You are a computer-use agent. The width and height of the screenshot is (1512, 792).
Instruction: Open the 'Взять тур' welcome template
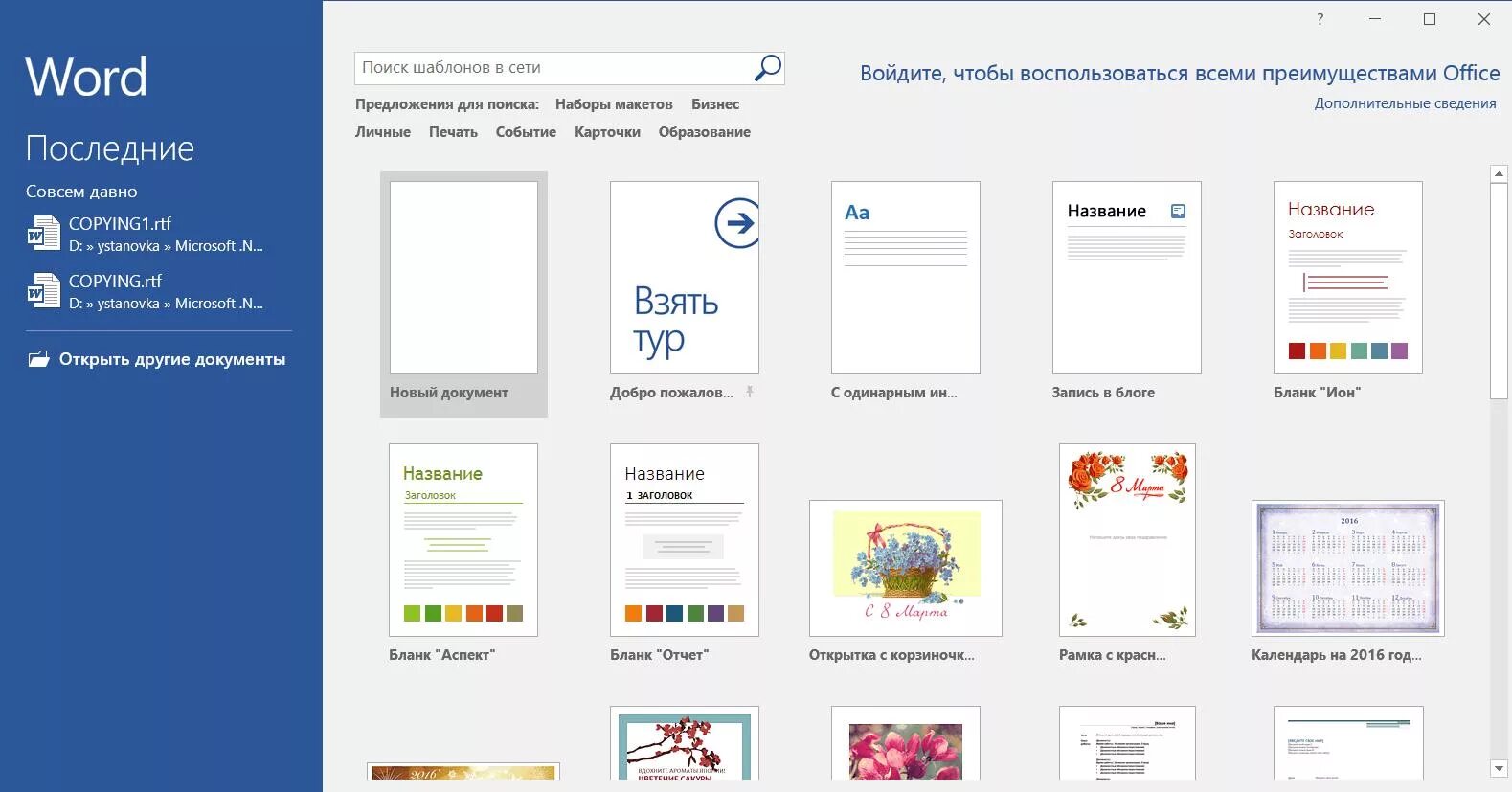tap(685, 278)
